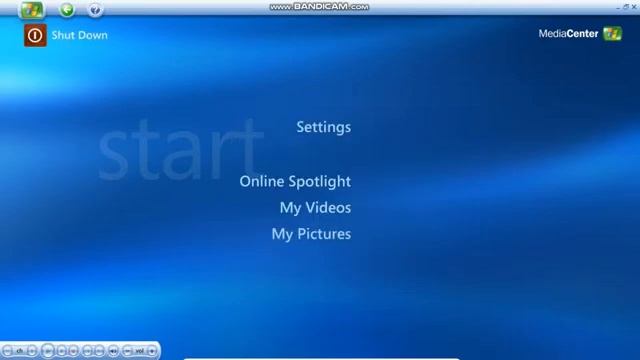Select Online Spotlight menu entry
Image resolution: width=640 pixels, height=360 pixels.
coord(295,182)
